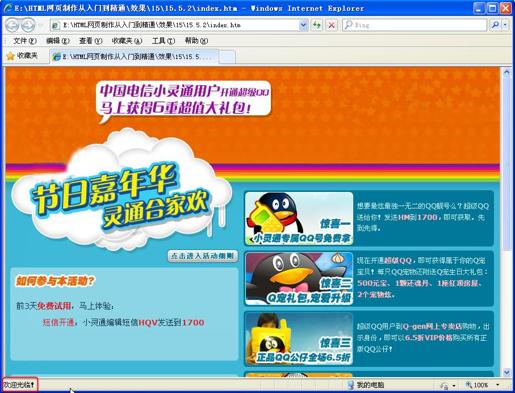515x393 pixels.
Task: Click the security icon beside the zoom level
Action: pos(444,385)
